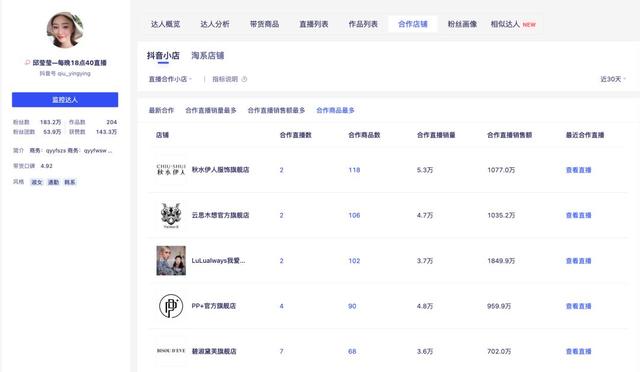Viewport: 640px width, 372px height.
Task: Sort by 合作商品最多
Action: 336,110
